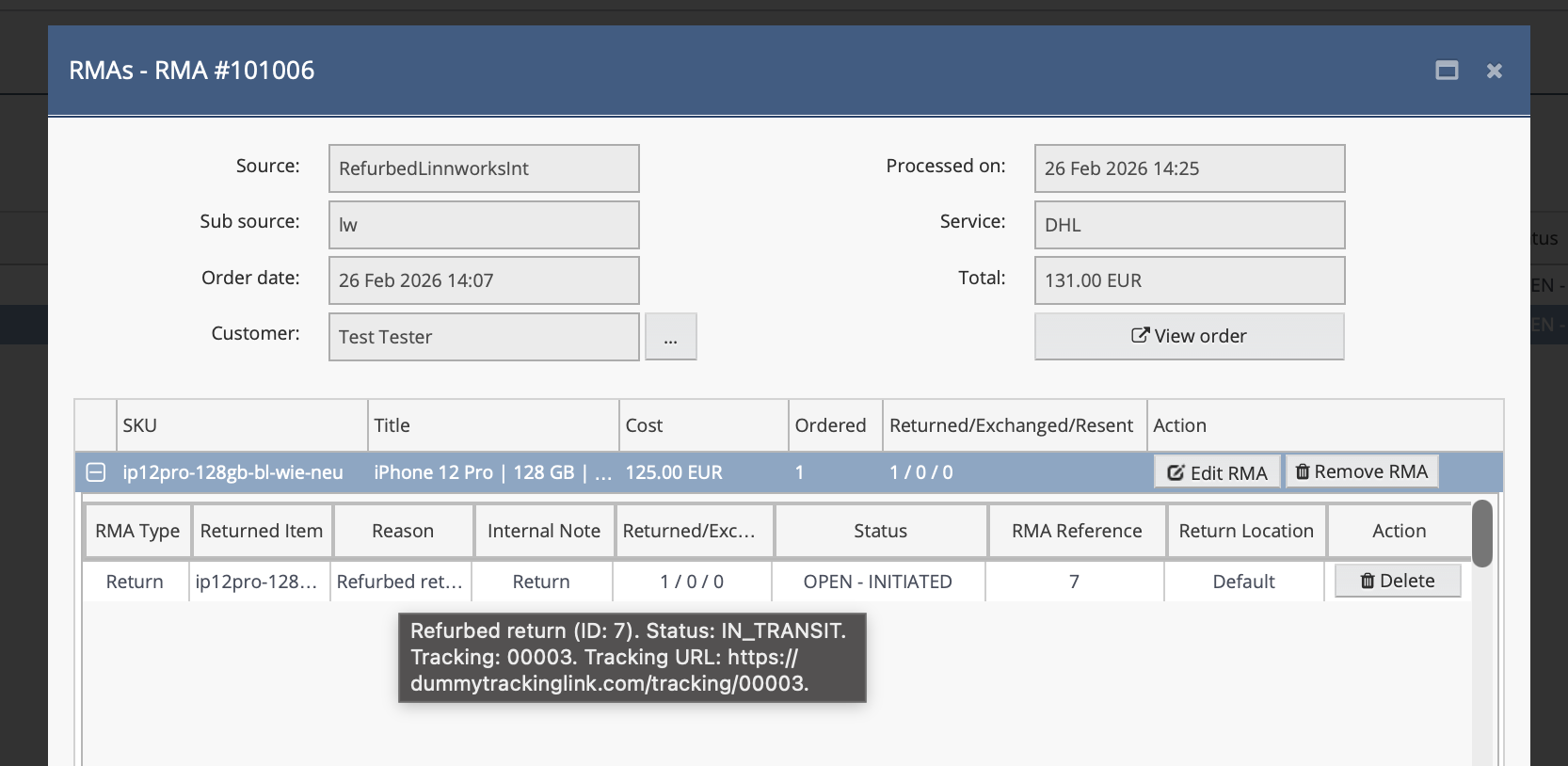Select Status column header in sub-table

[881, 531]
